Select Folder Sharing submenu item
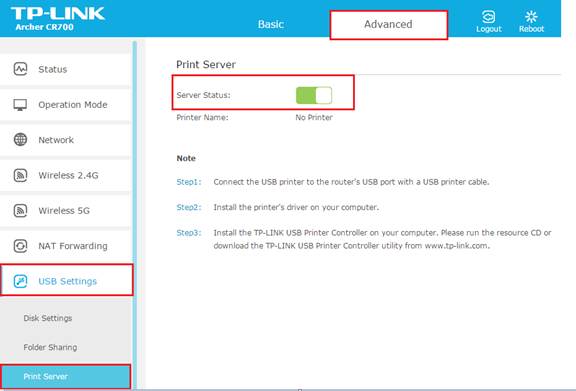Viewport: 576px width, 391px height. (x=50, y=347)
